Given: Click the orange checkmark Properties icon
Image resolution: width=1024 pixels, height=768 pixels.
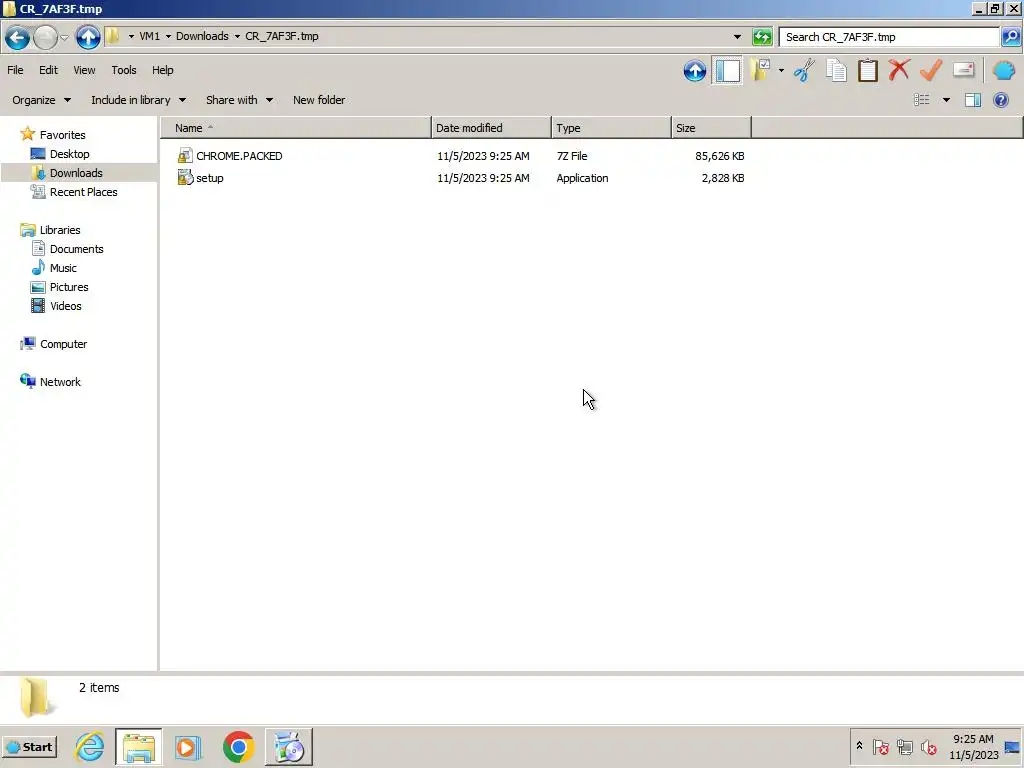Looking at the screenshot, I should [x=931, y=70].
